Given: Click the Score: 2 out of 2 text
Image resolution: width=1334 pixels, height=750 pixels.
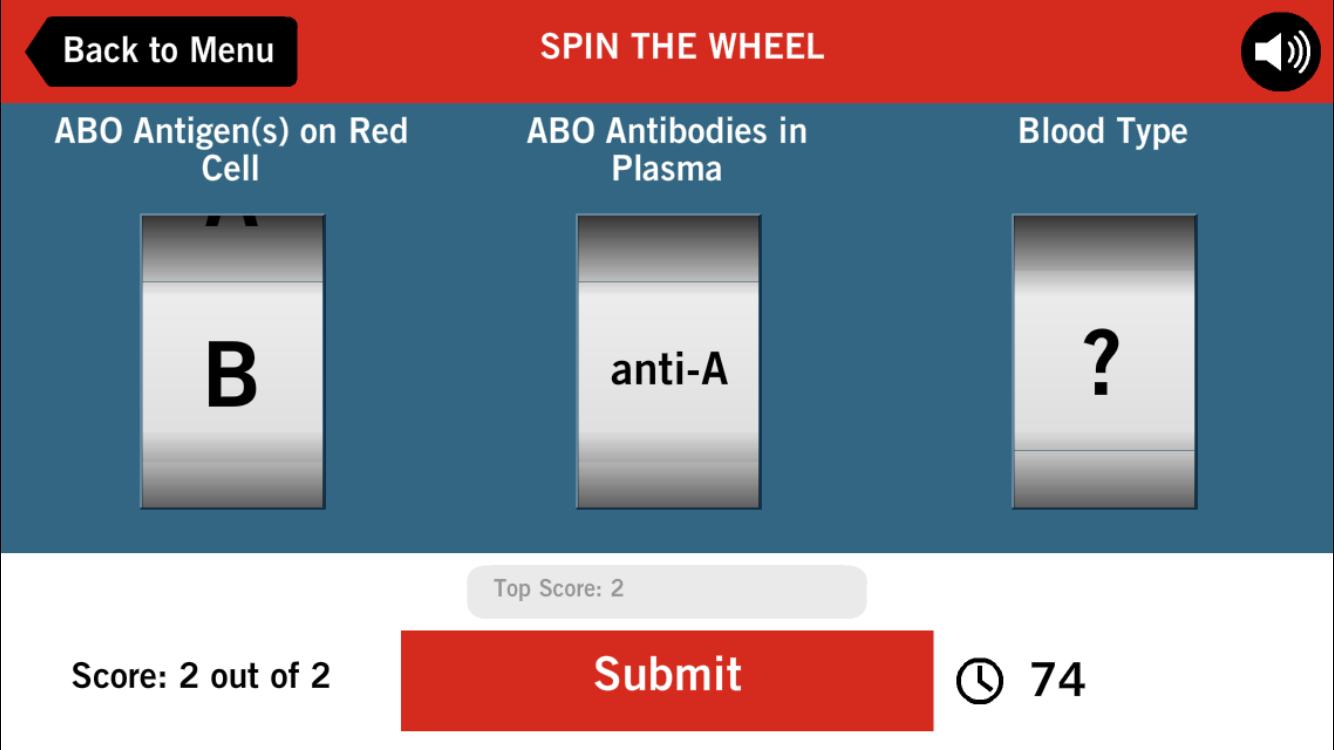Looking at the screenshot, I should [x=201, y=676].
